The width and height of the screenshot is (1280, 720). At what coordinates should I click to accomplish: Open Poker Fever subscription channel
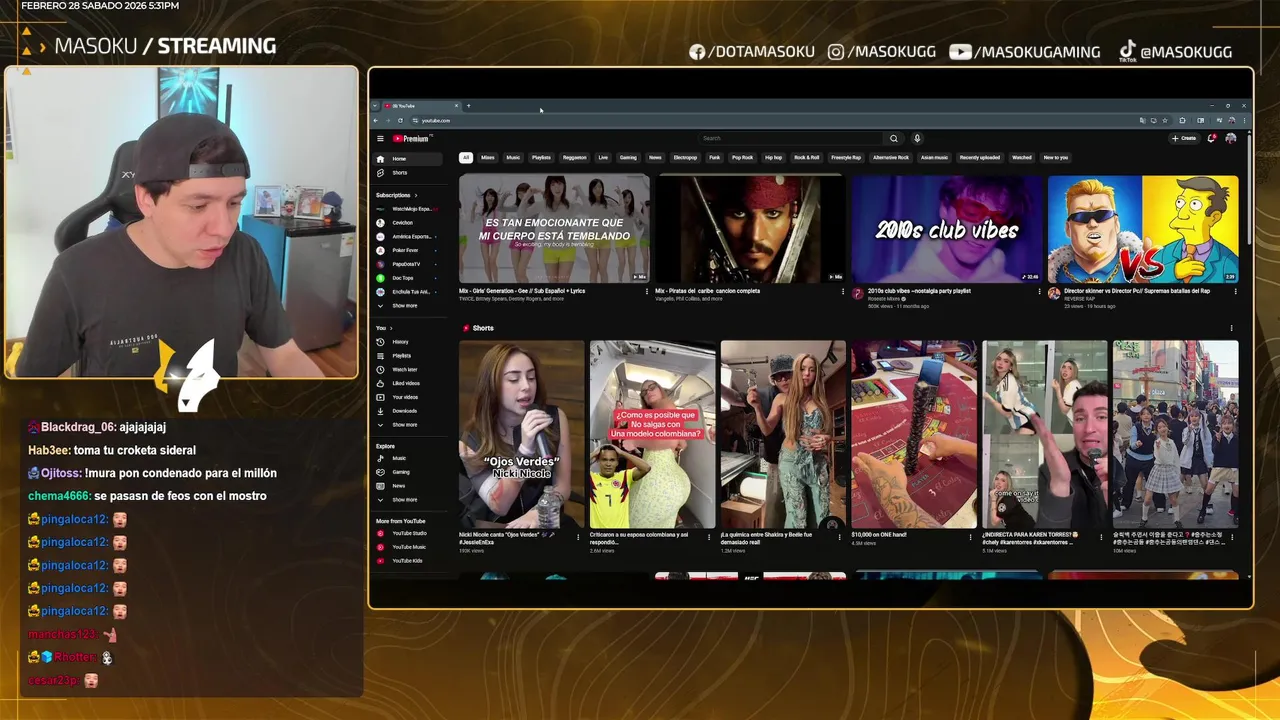pos(408,250)
